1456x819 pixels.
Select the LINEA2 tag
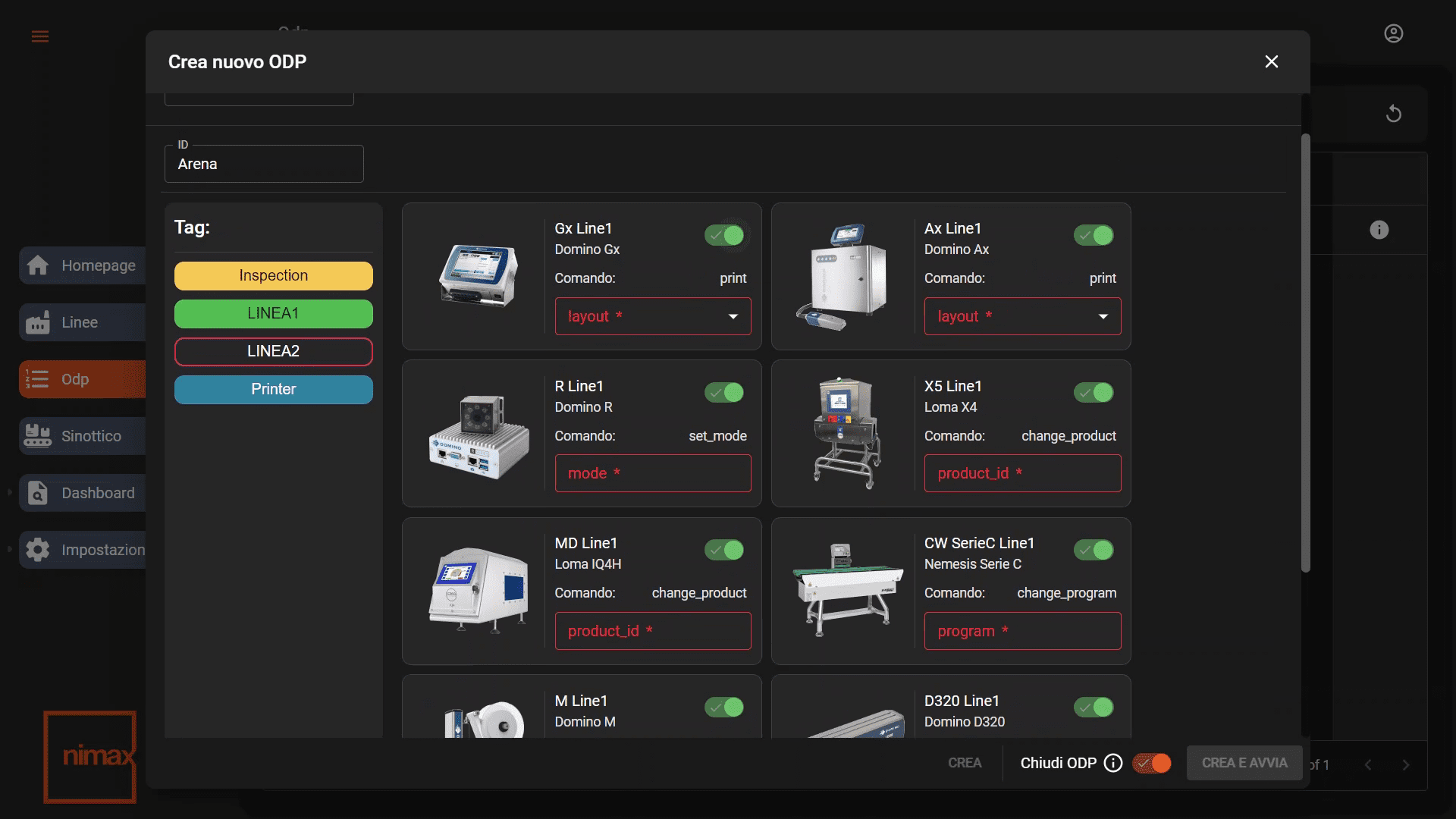(274, 352)
